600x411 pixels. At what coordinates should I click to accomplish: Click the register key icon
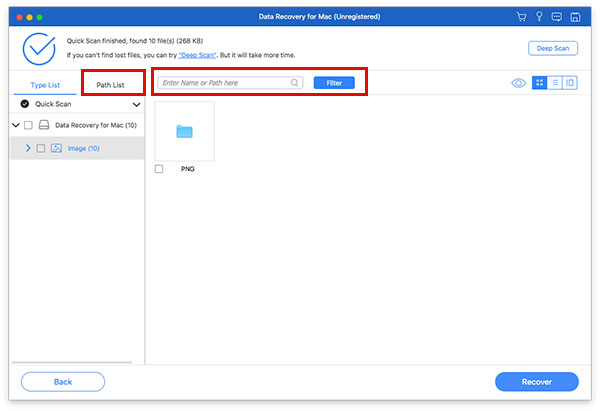pyautogui.click(x=539, y=16)
